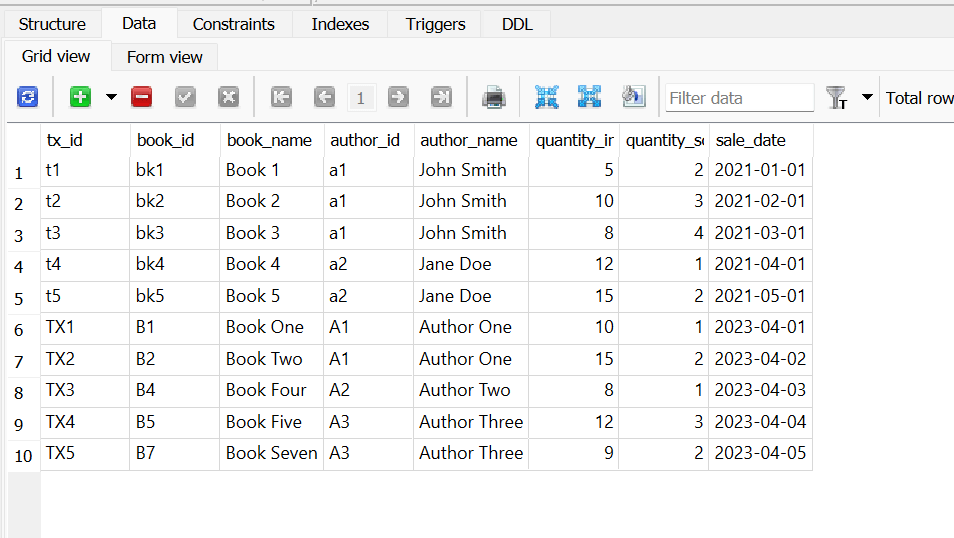
Task: Open the insert row dropdown arrow
Action: click(x=111, y=97)
